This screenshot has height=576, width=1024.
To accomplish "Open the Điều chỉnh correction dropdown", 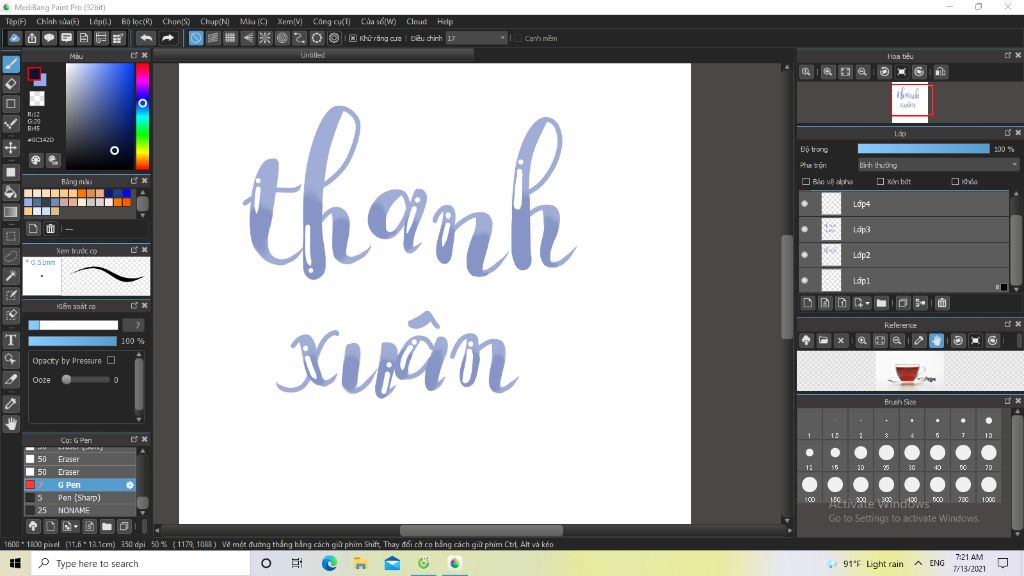I will coord(476,39).
